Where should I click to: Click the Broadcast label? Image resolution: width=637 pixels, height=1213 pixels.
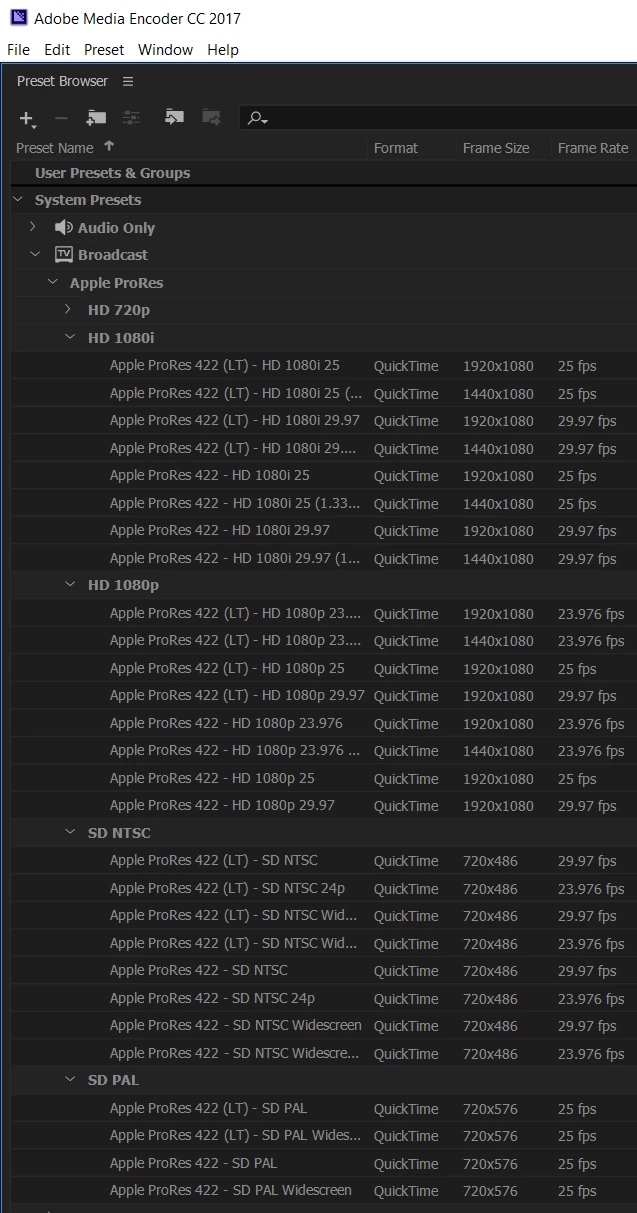tap(113, 255)
